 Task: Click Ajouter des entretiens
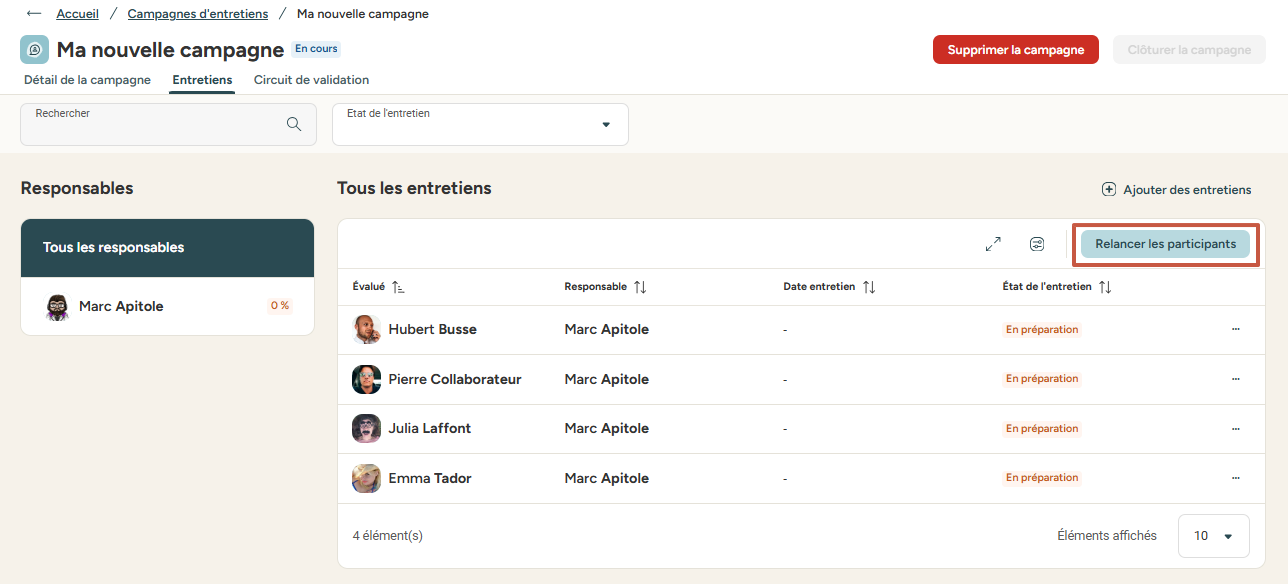1176,189
